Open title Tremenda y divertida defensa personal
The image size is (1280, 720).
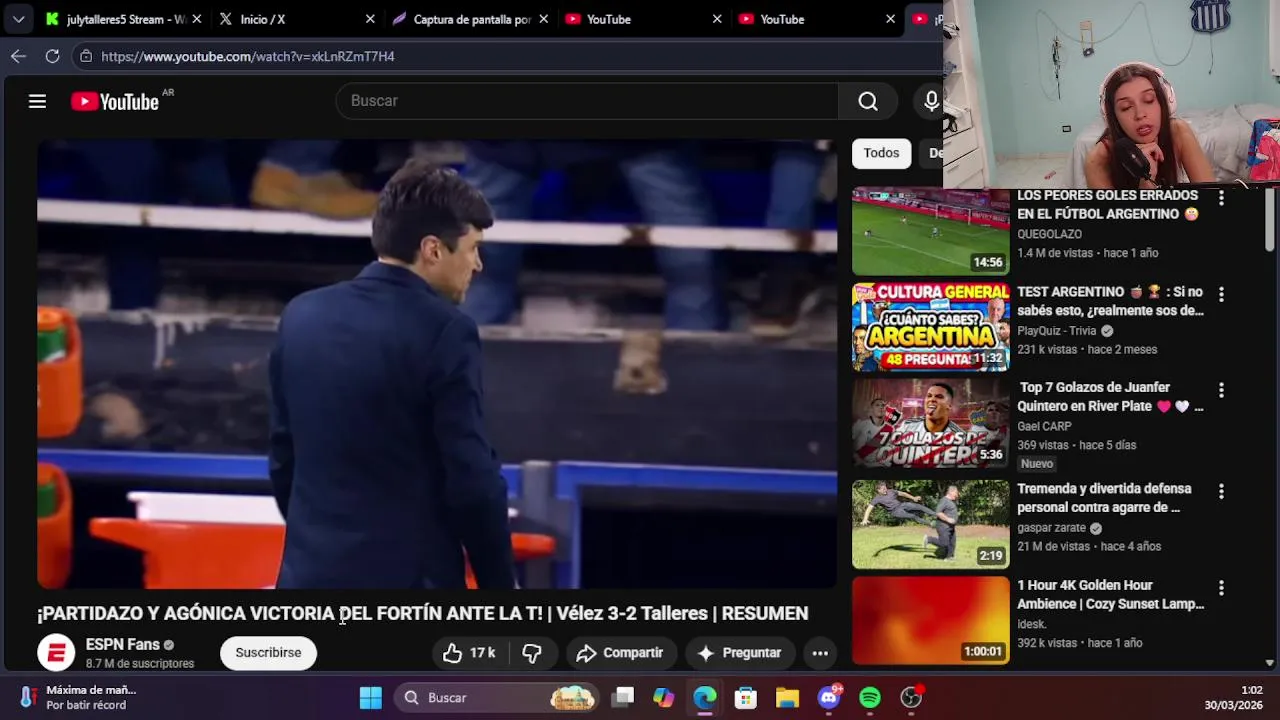point(1104,498)
